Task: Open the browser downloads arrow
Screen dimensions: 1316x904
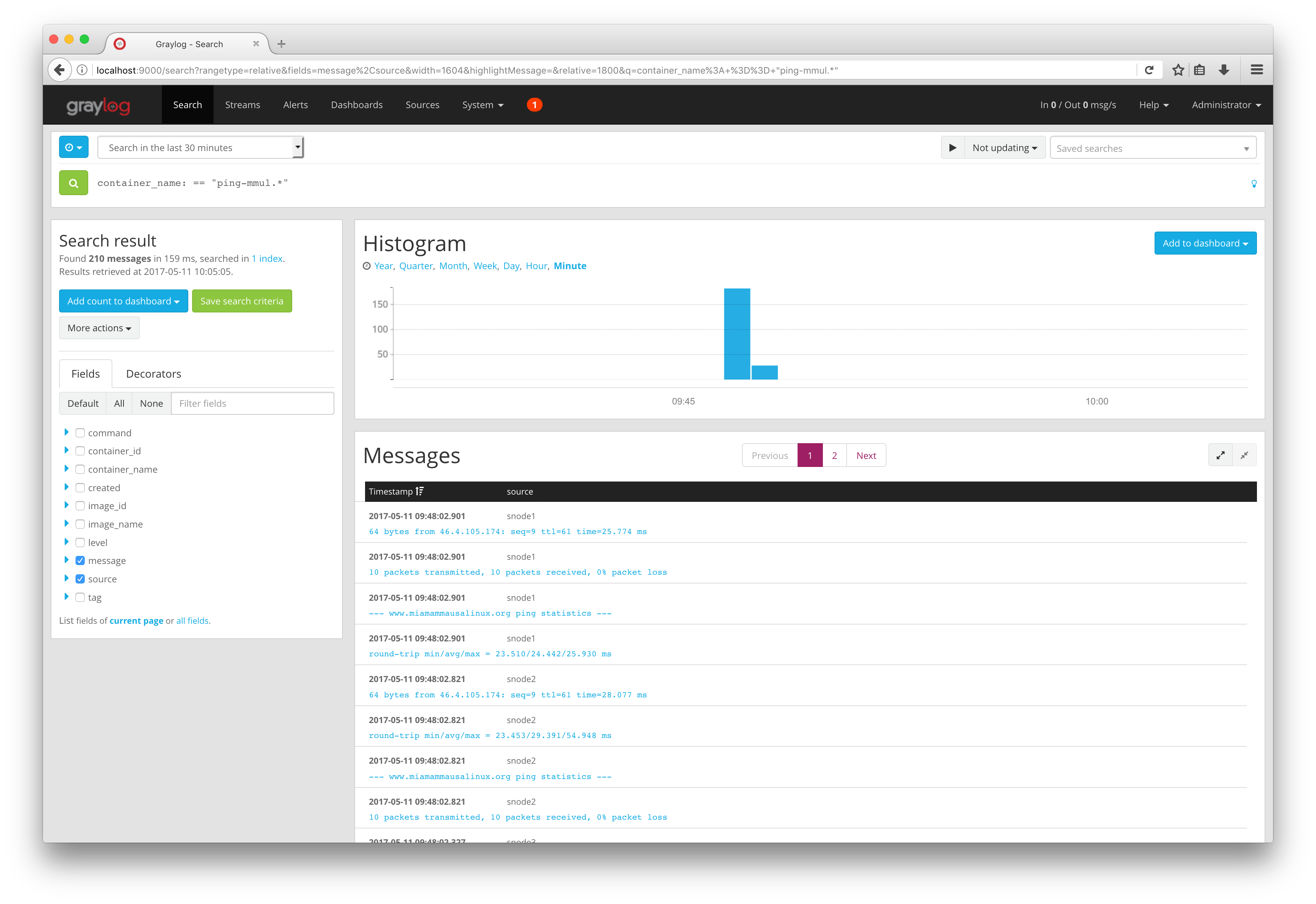Action: pyautogui.click(x=1224, y=70)
